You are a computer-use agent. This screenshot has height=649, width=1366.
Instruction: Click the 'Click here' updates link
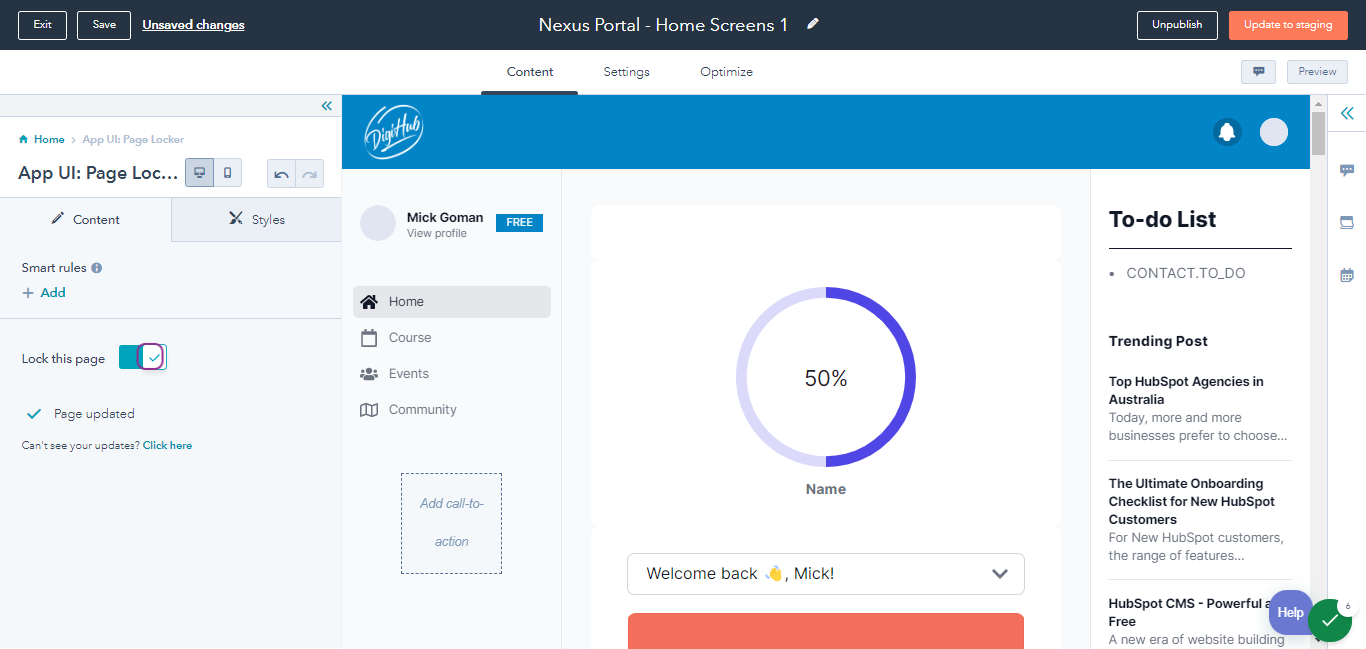pos(167,446)
